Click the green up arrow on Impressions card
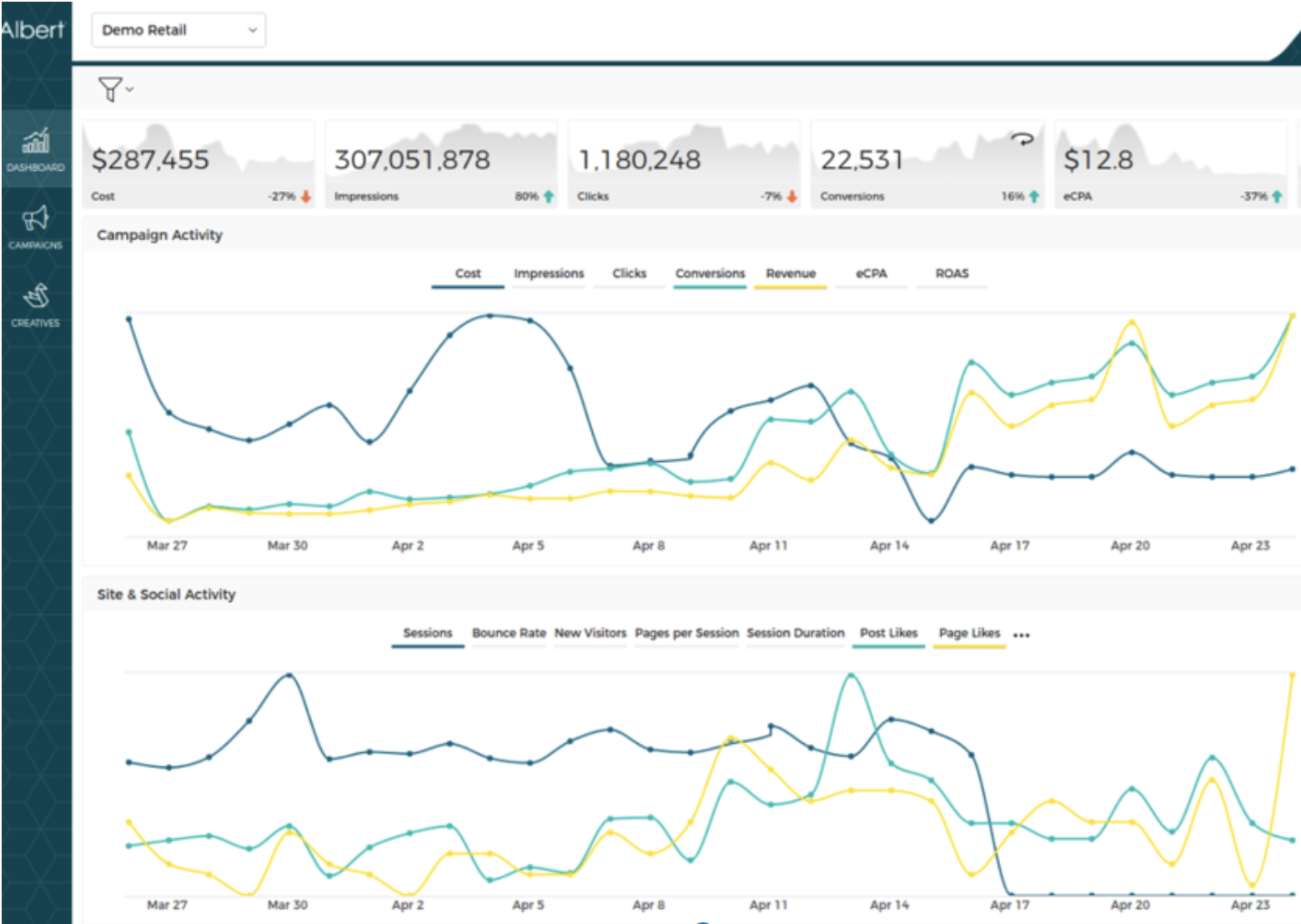The width and height of the screenshot is (1301, 924). pos(549,197)
